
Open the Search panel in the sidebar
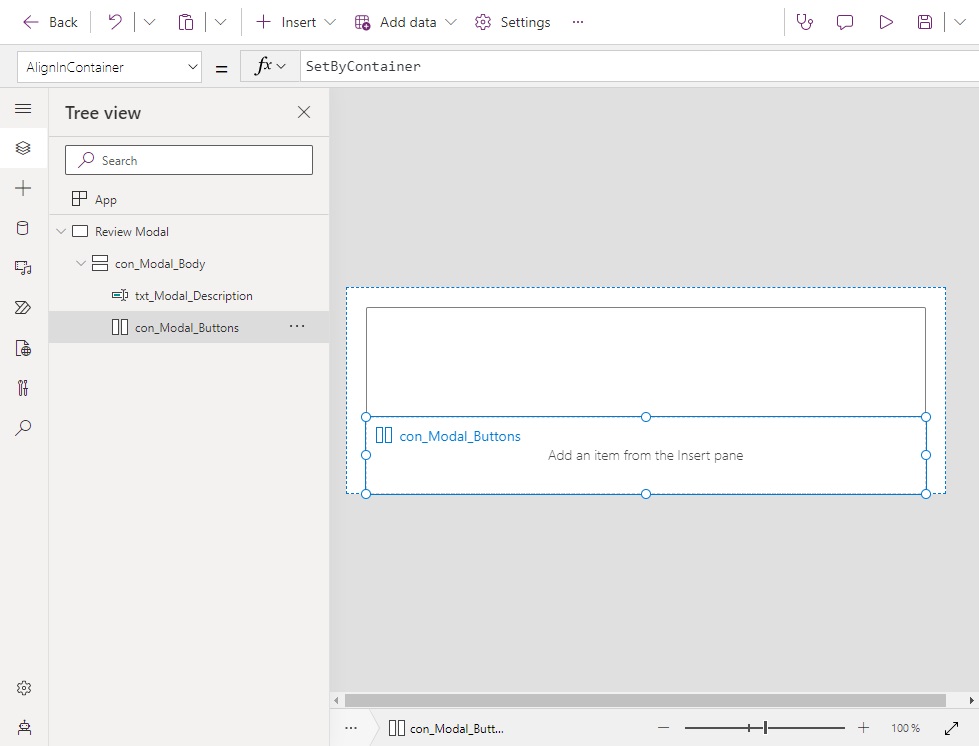point(24,428)
